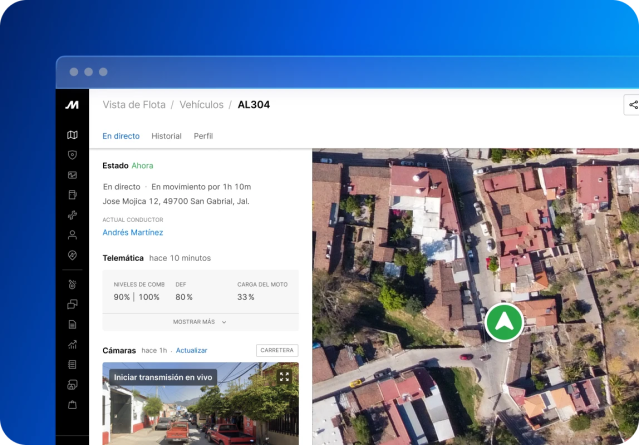Switch to the Perfil tab
Screen dimensions: 639x445
click(203, 136)
